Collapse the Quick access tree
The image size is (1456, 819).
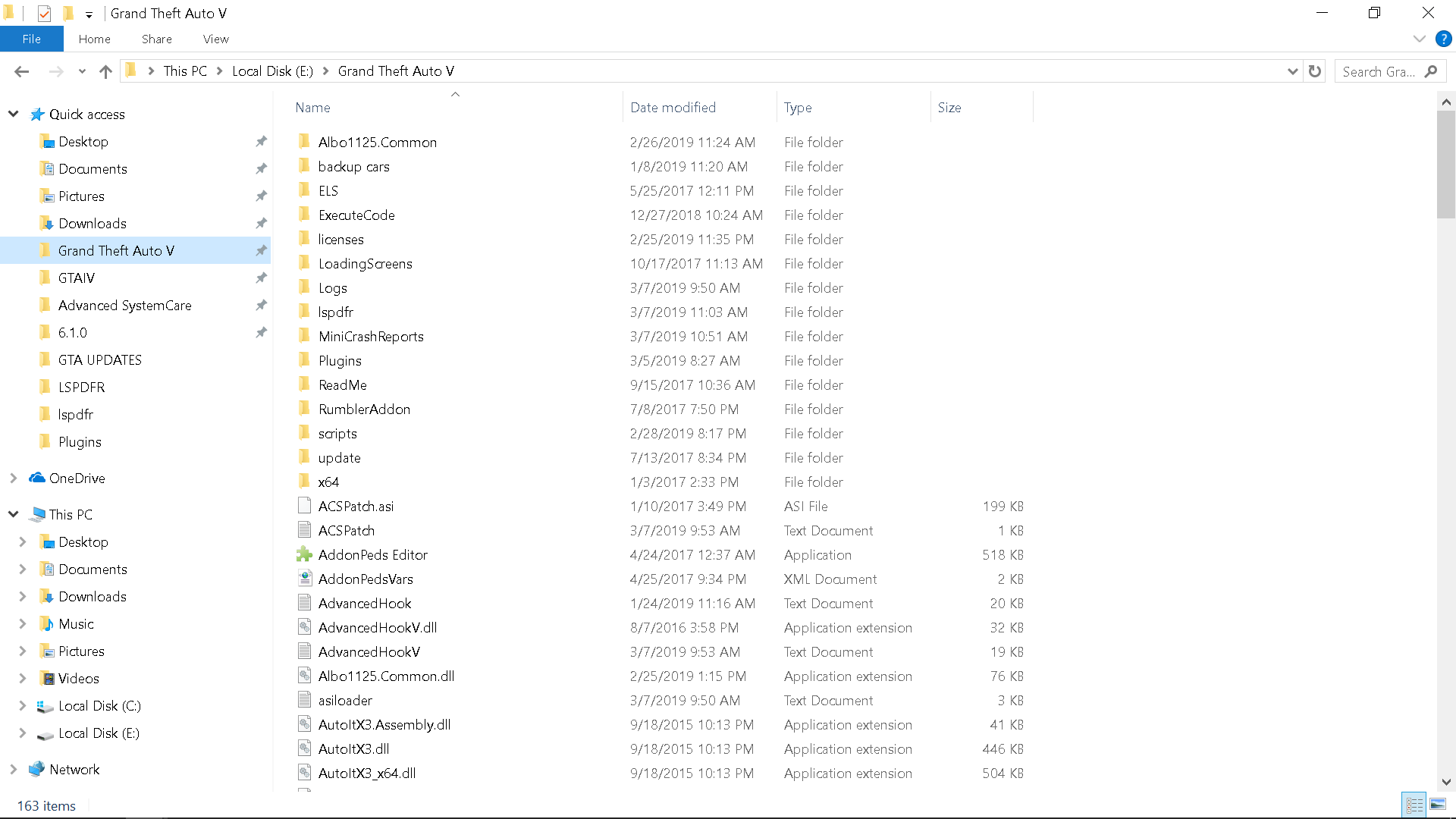pyautogui.click(x=14, y=115)
